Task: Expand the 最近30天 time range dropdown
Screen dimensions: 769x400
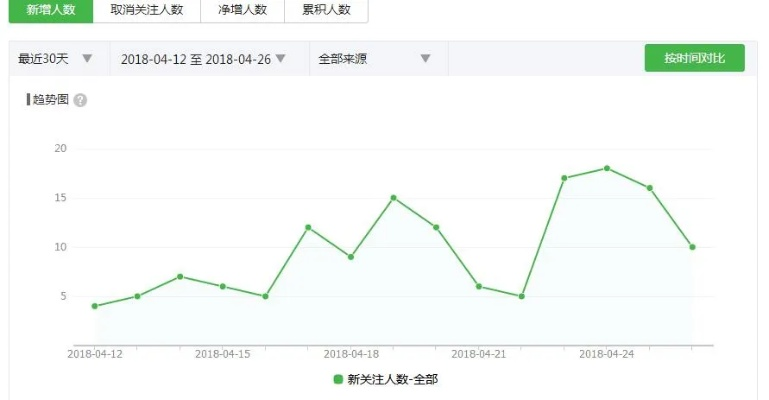Action: pos(57,59)
